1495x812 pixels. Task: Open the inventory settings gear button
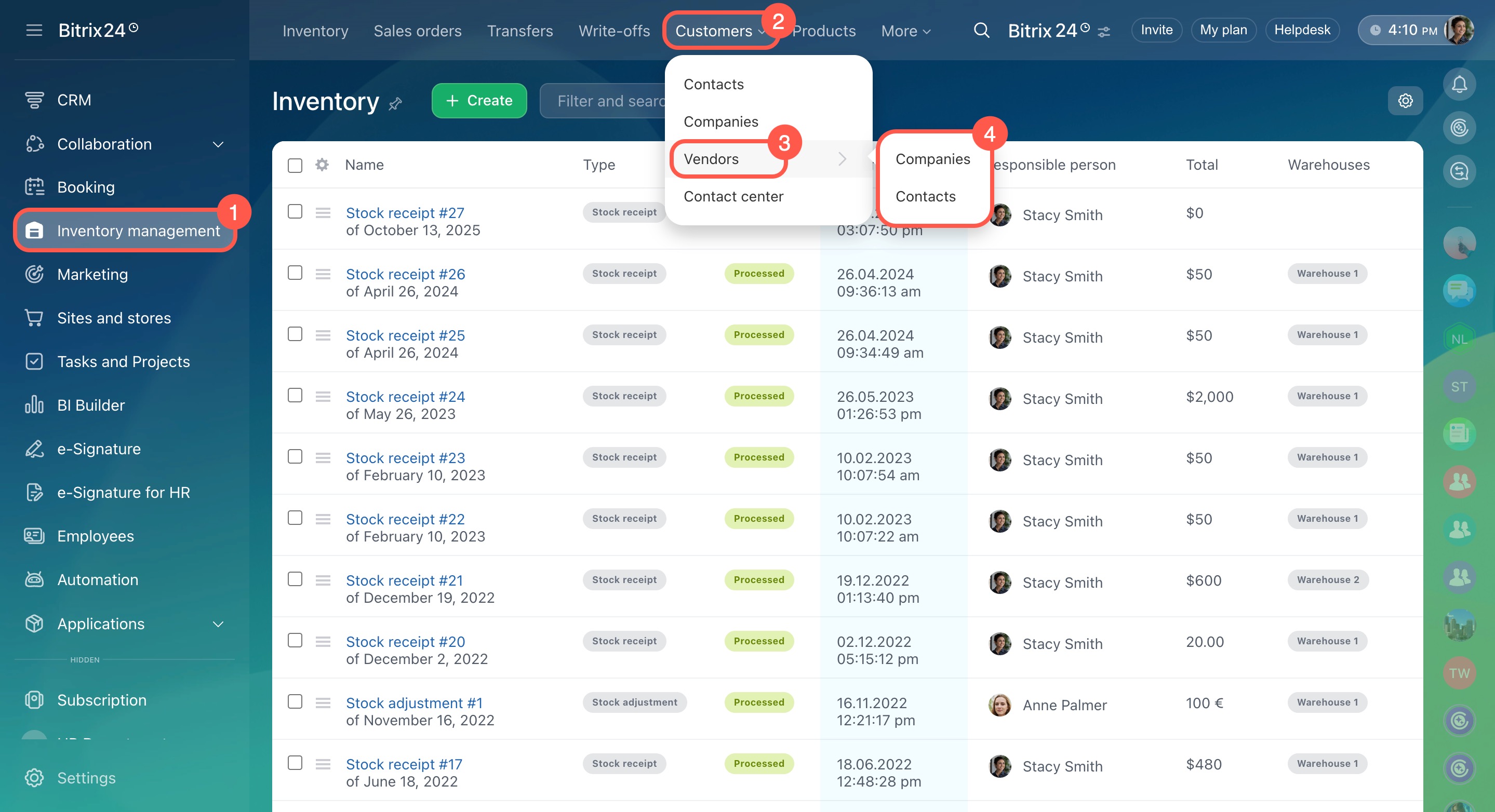pyautogui.click(x=1405, y=101)
